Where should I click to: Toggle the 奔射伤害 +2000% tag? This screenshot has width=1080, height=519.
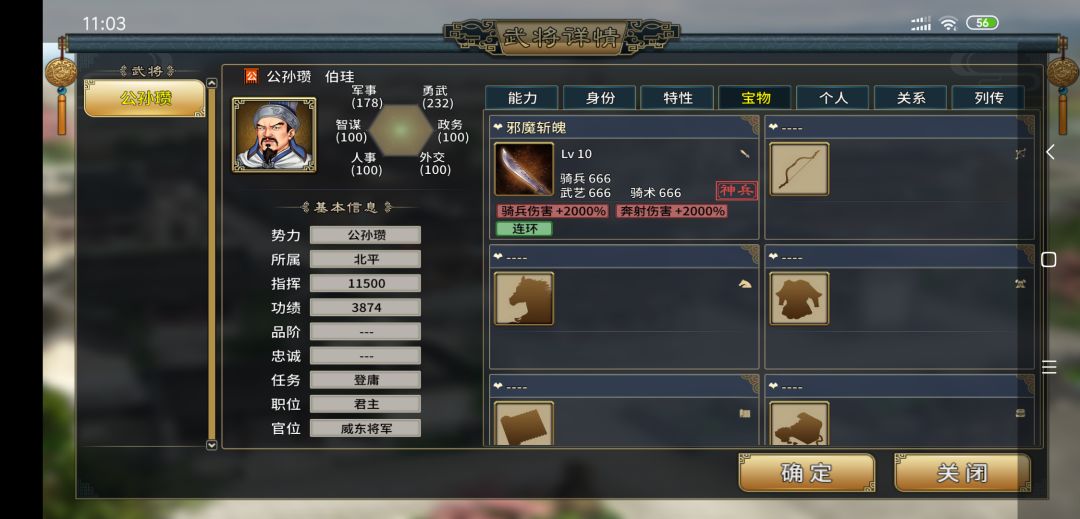(672, 211)
